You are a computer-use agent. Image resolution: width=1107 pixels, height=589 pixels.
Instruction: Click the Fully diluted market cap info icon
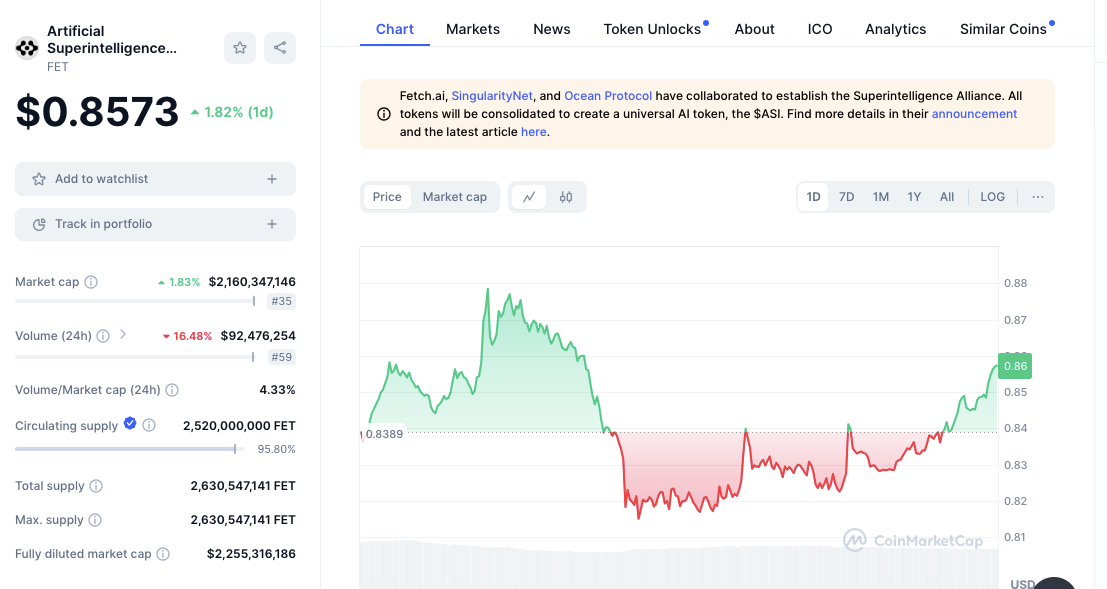[163, 554]
